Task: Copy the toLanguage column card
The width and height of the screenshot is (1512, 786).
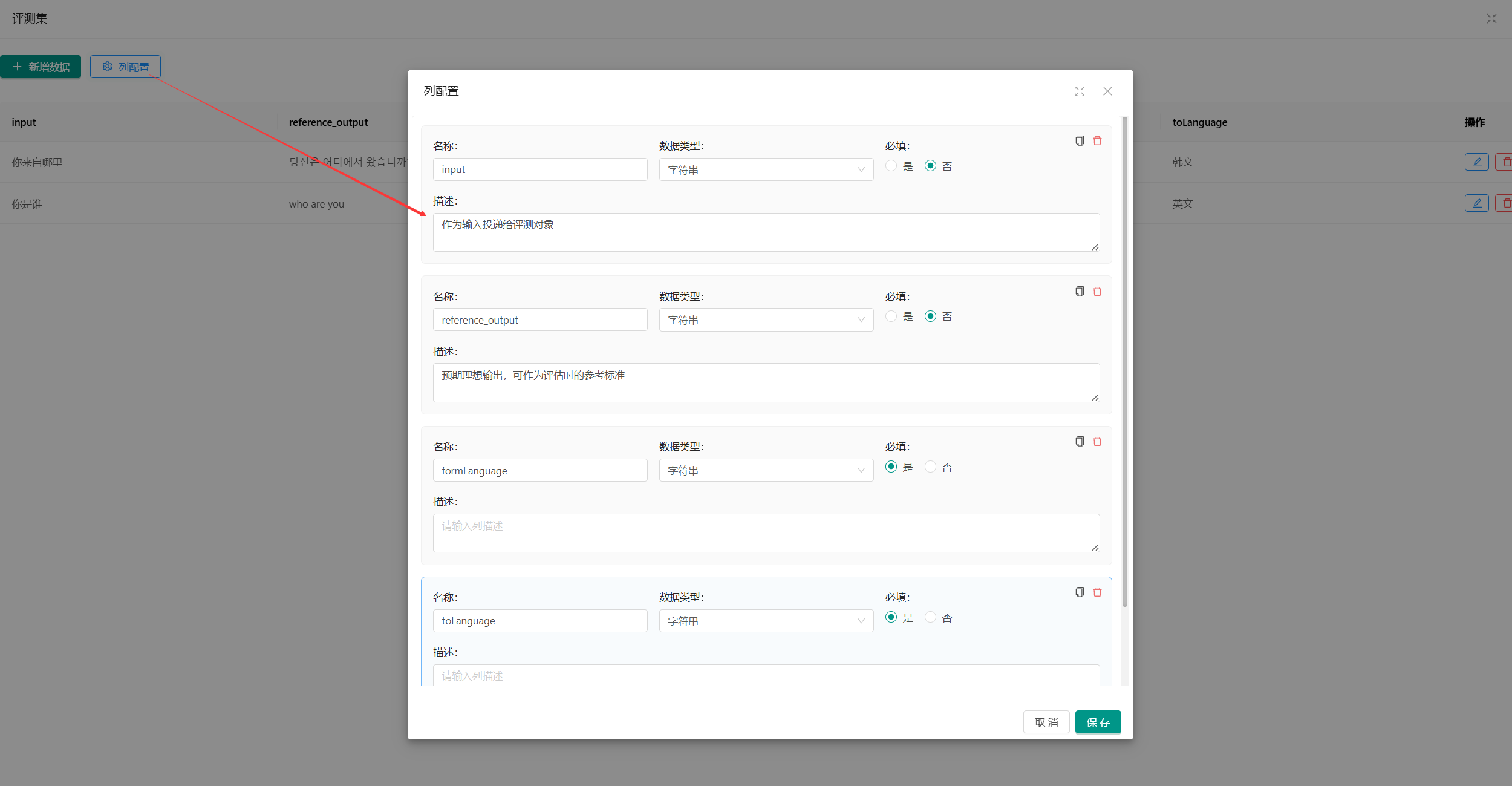Action: point(1079,592)
